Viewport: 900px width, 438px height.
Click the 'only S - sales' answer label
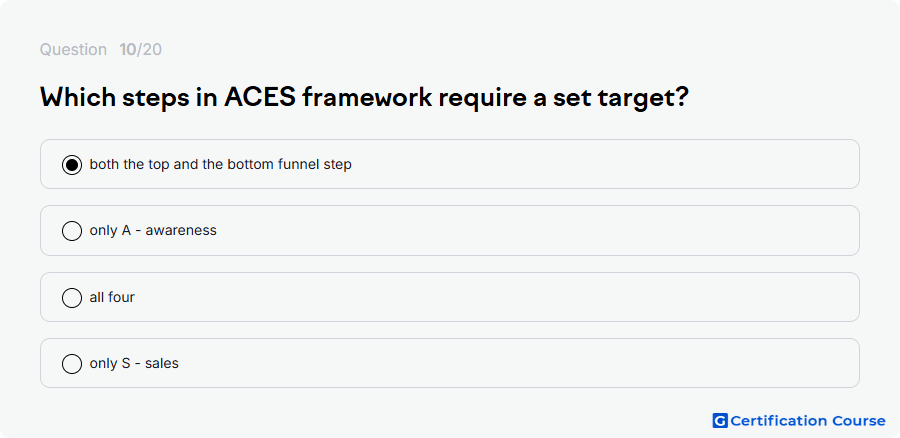pos(134,363)
